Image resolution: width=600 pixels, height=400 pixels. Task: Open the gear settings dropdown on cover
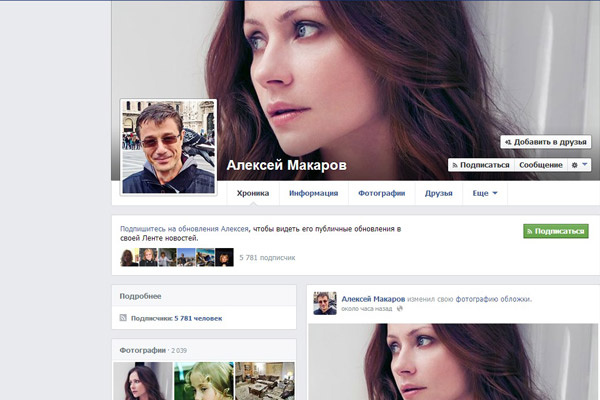[x=579, y=165]
